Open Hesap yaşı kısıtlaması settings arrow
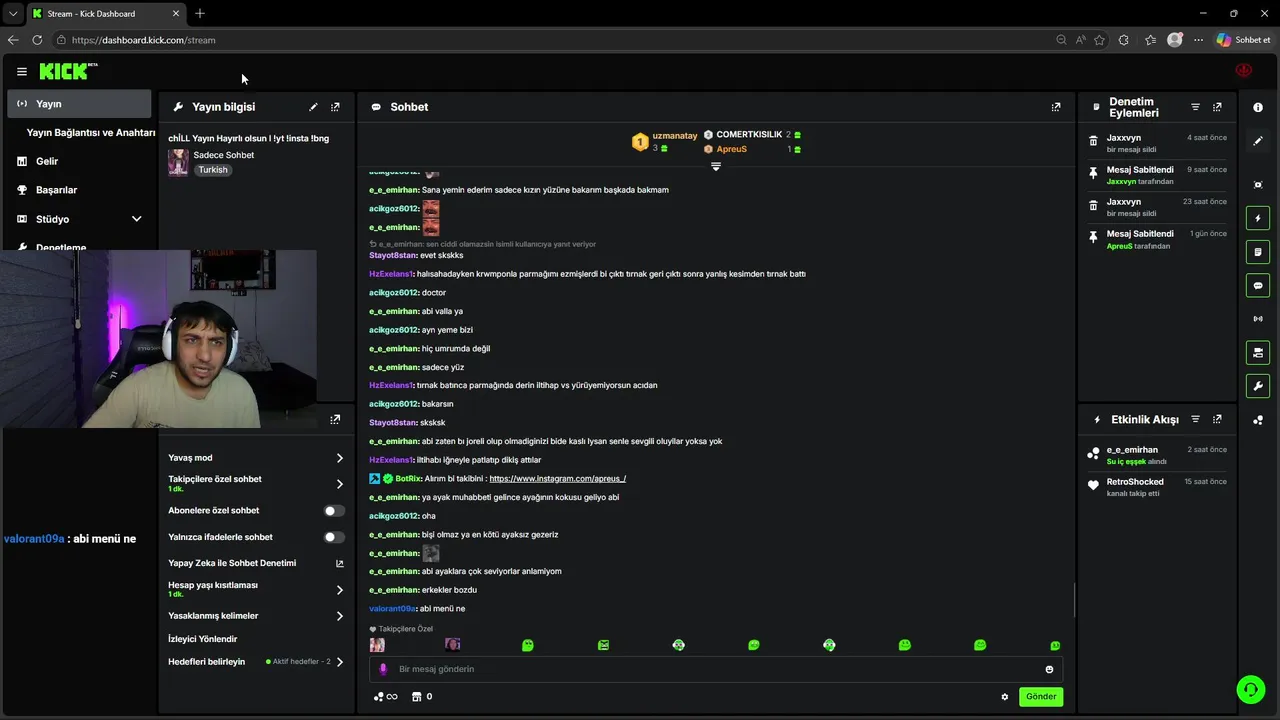1280x720 pixels. [340, 590]
